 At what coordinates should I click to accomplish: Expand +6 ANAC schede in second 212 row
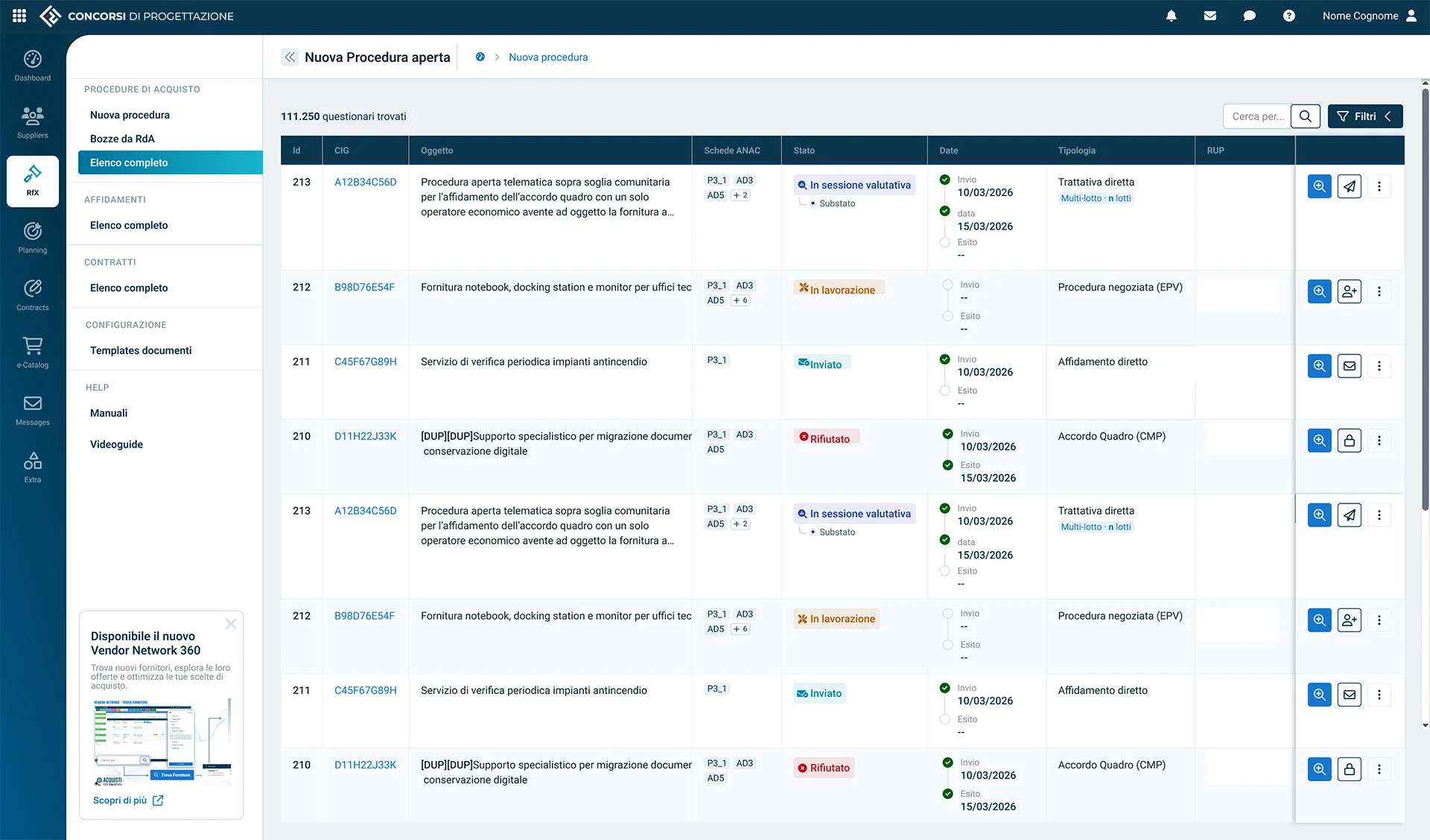click(x=740, y=629)
